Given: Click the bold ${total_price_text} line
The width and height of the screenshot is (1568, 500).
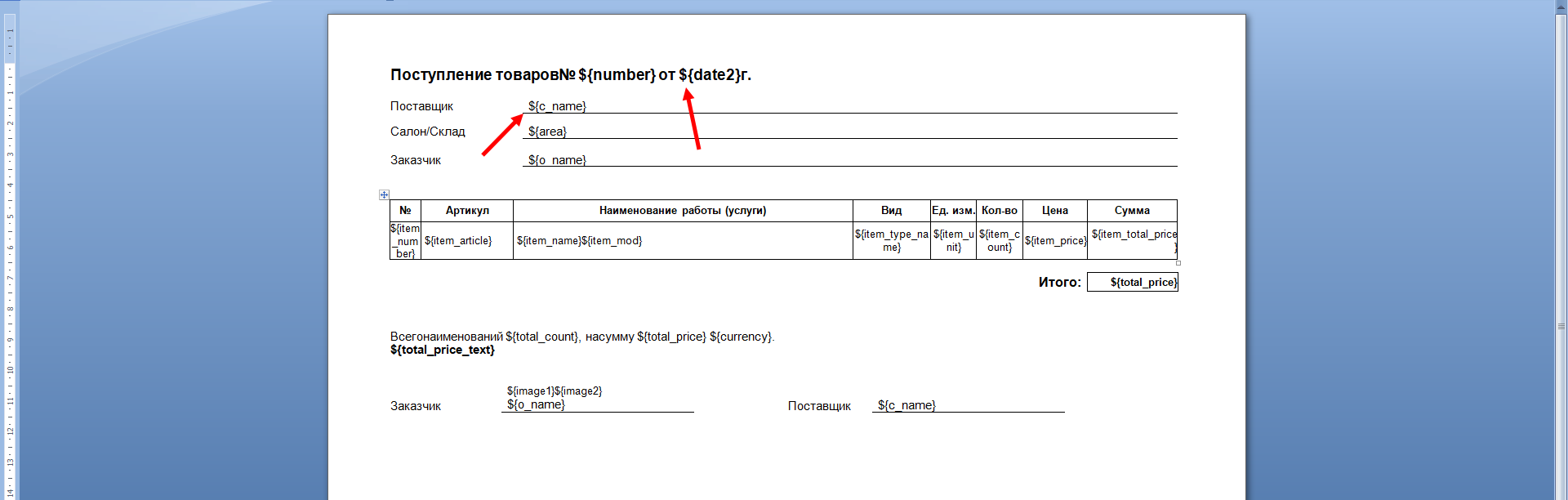Looking at the screenshot, I should tap(443, 350).
